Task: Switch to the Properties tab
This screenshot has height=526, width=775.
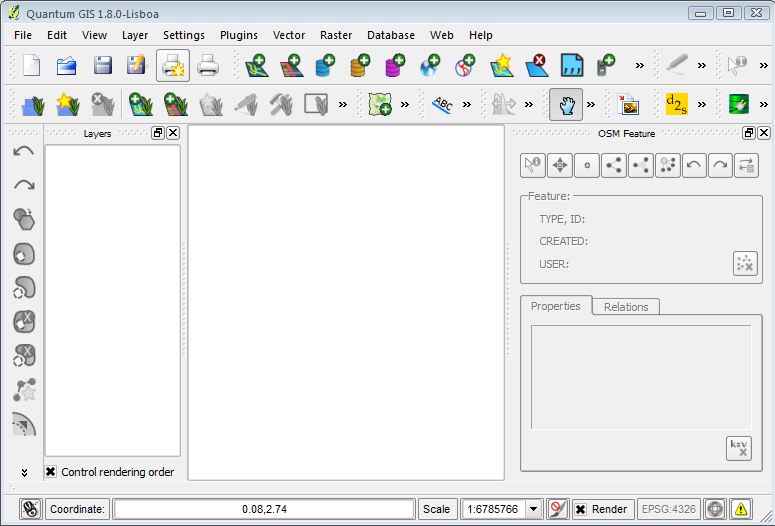Action: click(x=556, y=306)
